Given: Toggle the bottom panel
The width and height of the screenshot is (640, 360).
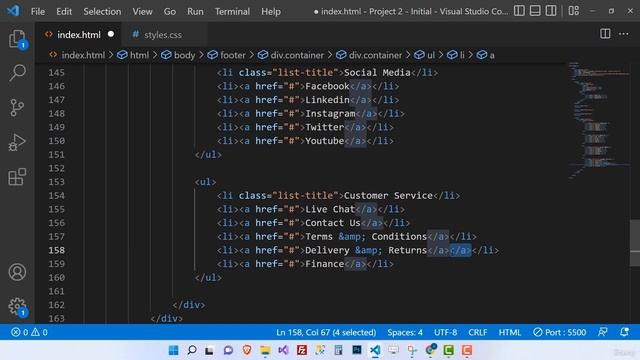Looking at the screenshot, I should pyautogui.click(x=535, y=11).
